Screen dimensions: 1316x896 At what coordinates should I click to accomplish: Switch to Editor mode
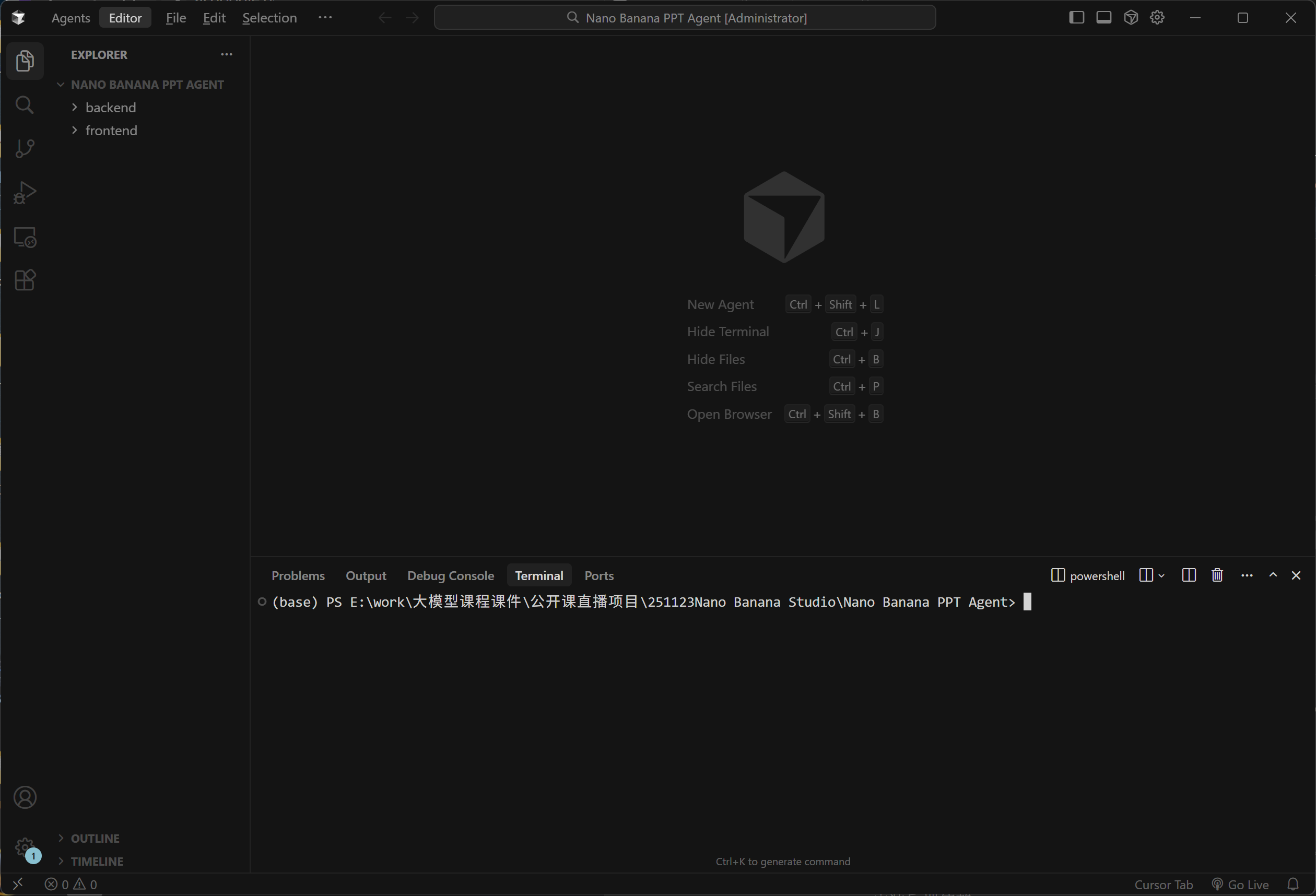pyautogui.click(x=125, y=18)
